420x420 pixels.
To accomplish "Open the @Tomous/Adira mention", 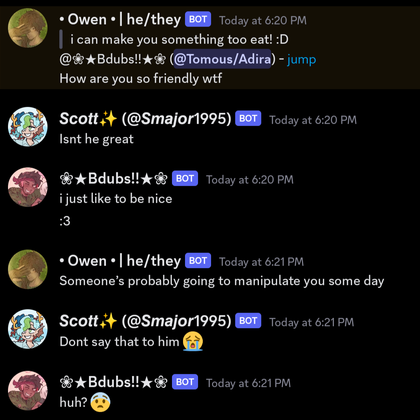I will coord(222,59).
